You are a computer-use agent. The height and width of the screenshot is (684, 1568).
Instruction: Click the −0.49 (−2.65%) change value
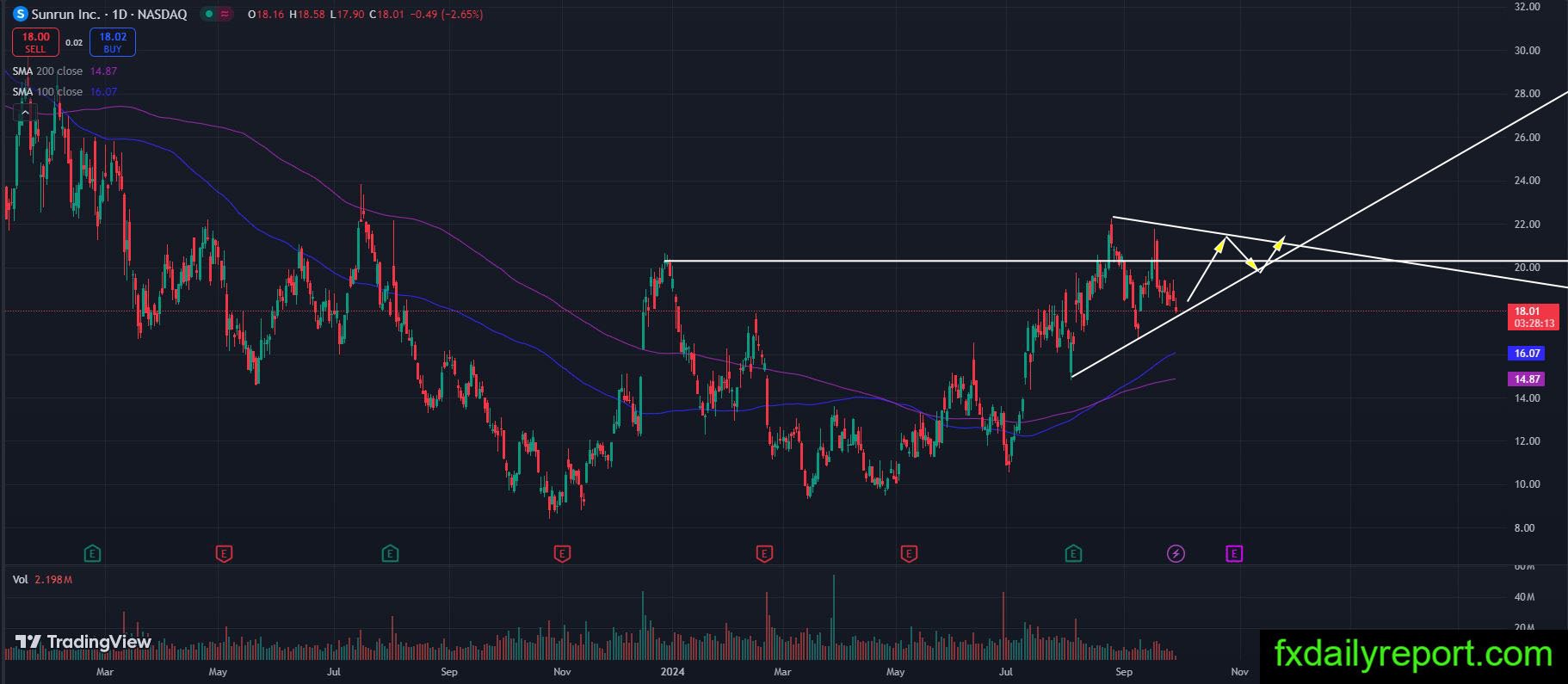[446, 15]
